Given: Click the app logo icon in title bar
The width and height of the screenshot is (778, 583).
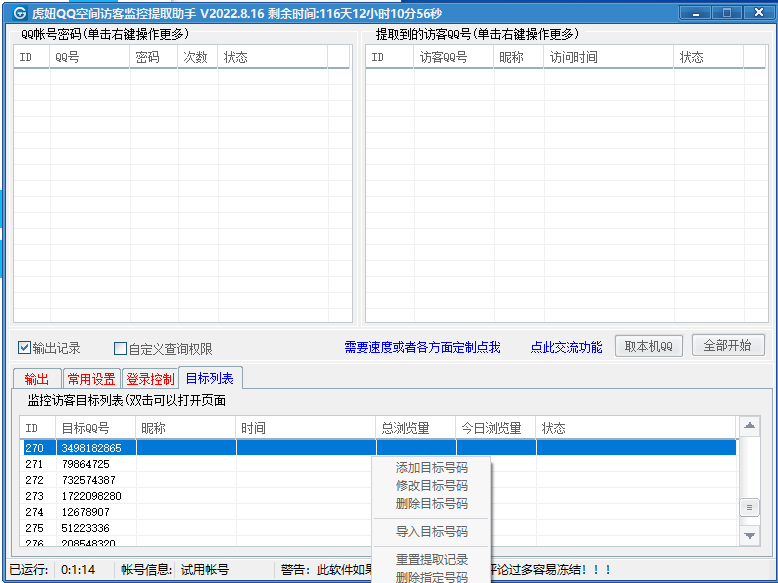Looking at the screenshot, I should tap(19, 13).
